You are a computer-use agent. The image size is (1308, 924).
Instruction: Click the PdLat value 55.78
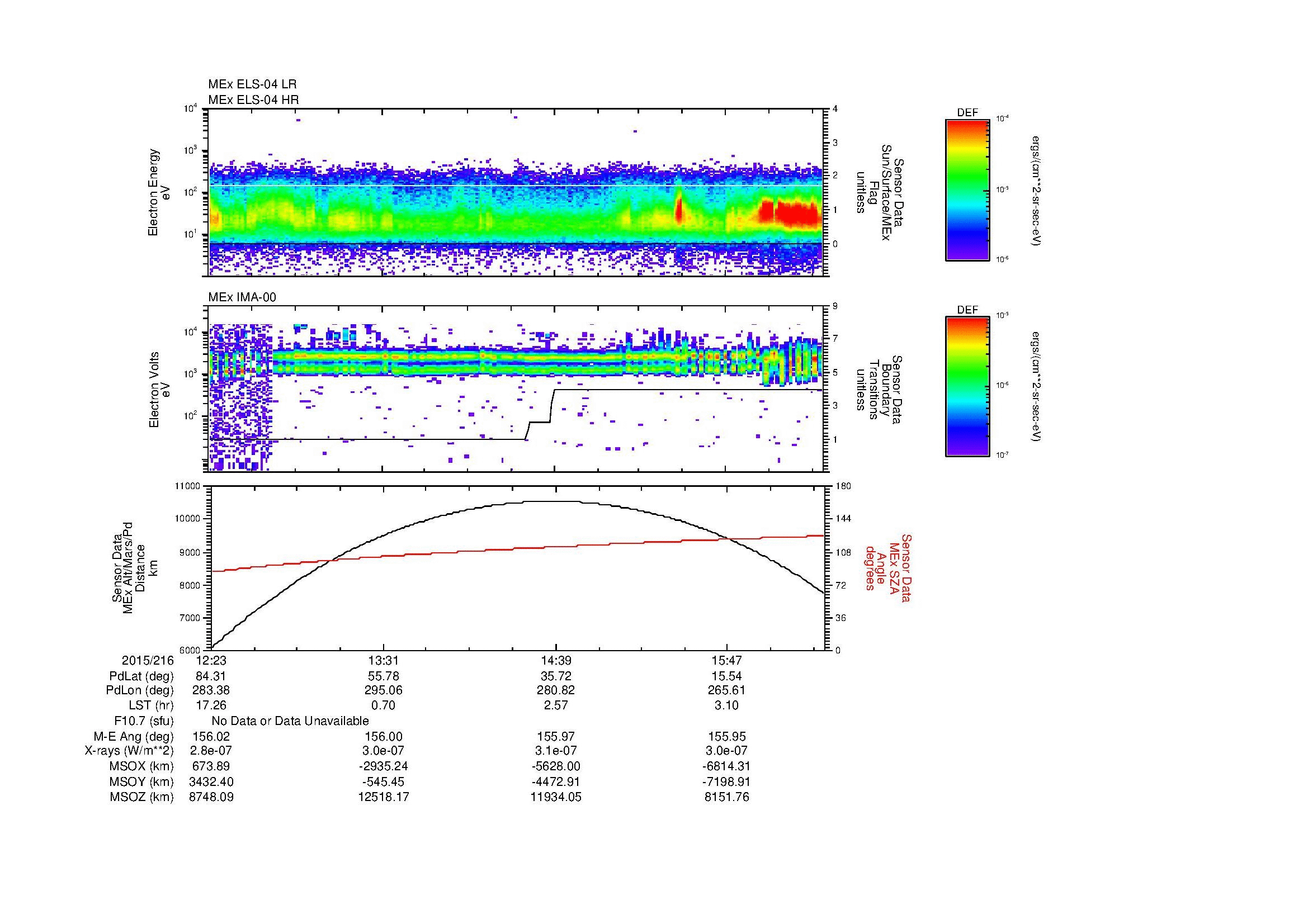pos(384,676)
